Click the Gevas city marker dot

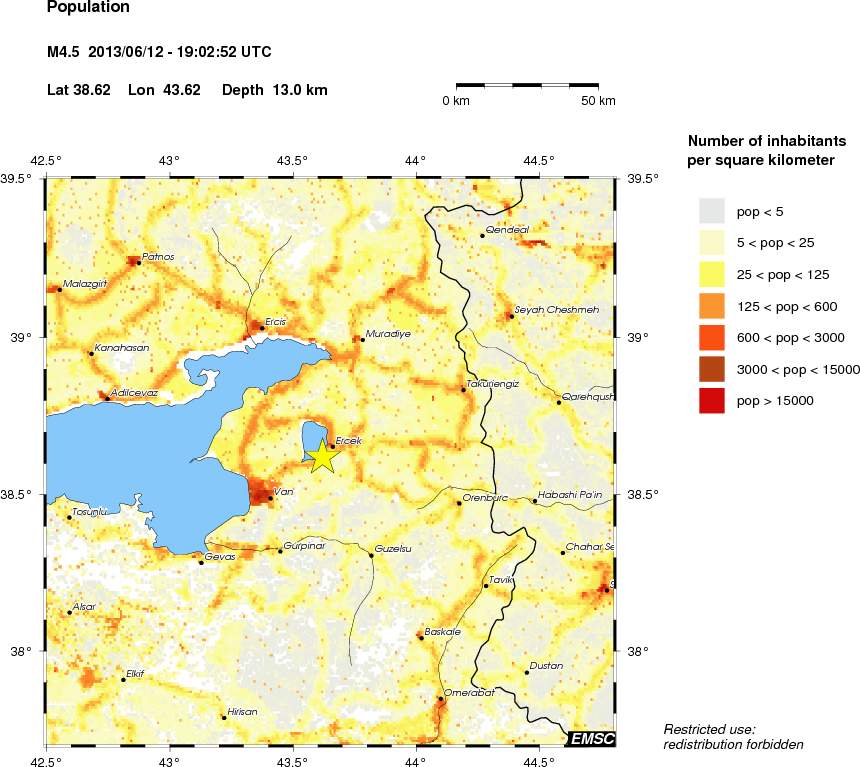(x=201, y=562)
